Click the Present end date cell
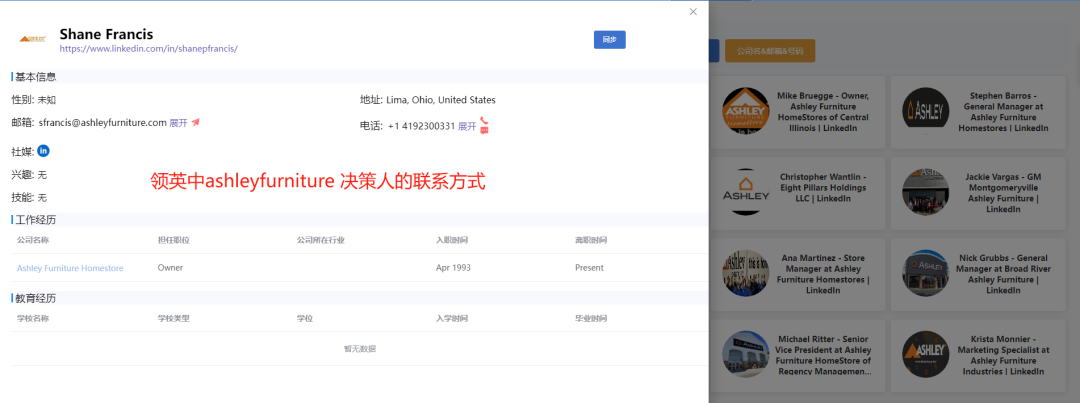This screenshot has width=1080, height=403. click(x=590, y=268)
